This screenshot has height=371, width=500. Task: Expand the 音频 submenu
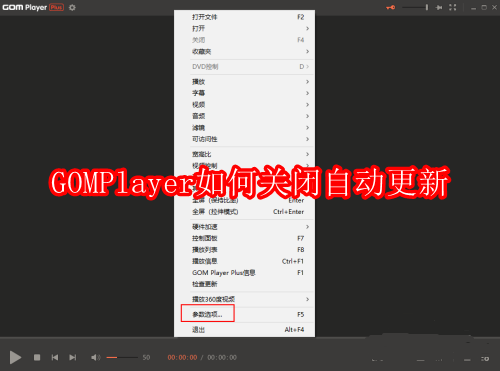[x=244, y=116]
